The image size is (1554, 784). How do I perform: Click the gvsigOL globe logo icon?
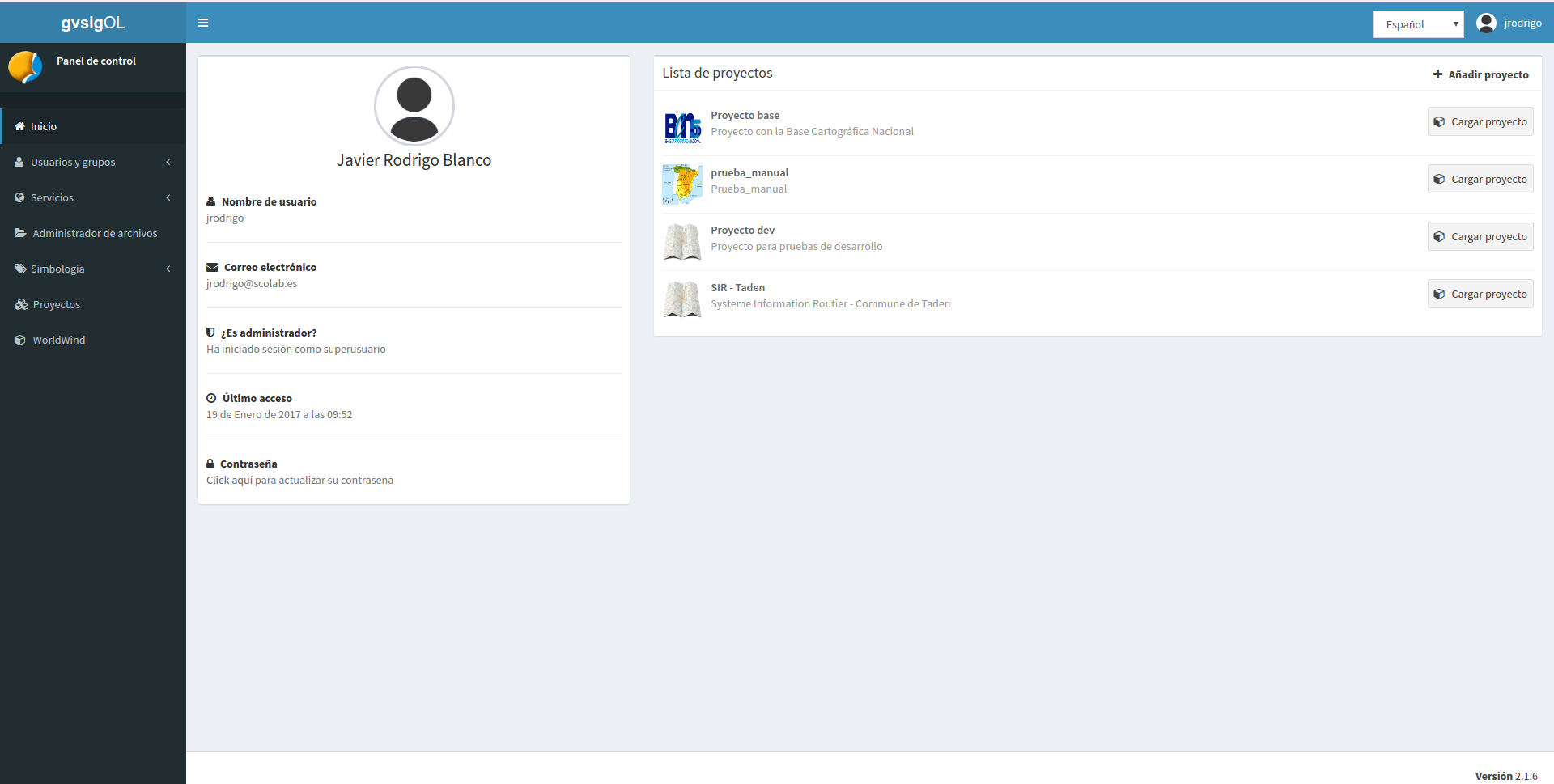pos(25,67)
